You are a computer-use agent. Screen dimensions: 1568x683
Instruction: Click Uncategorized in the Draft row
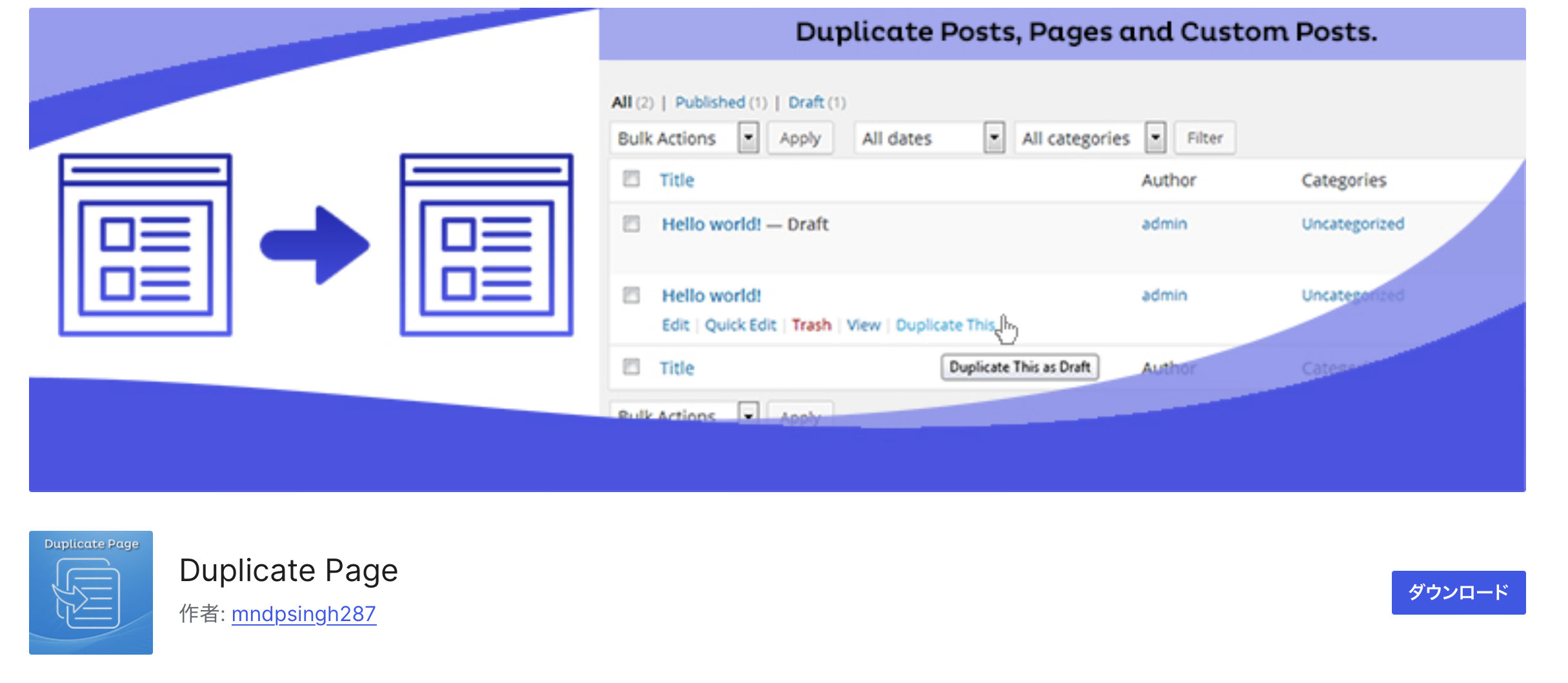pyautogui.click(x=1352, y=224)
